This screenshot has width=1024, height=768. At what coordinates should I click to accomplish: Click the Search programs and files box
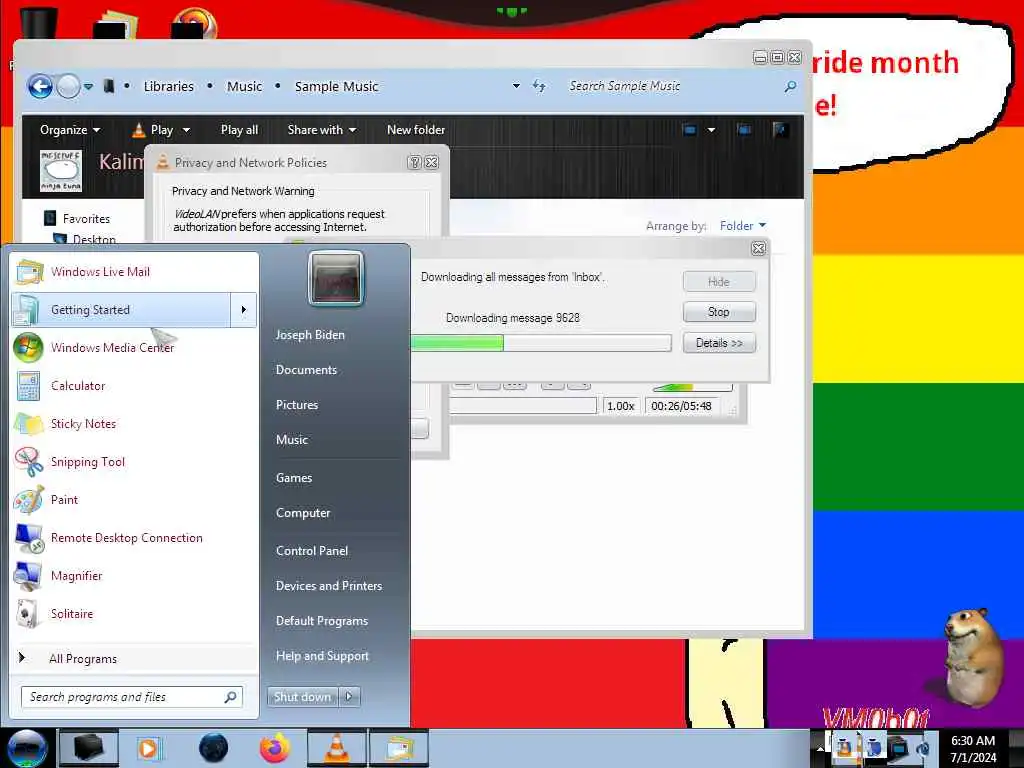(x=132, y=697)
